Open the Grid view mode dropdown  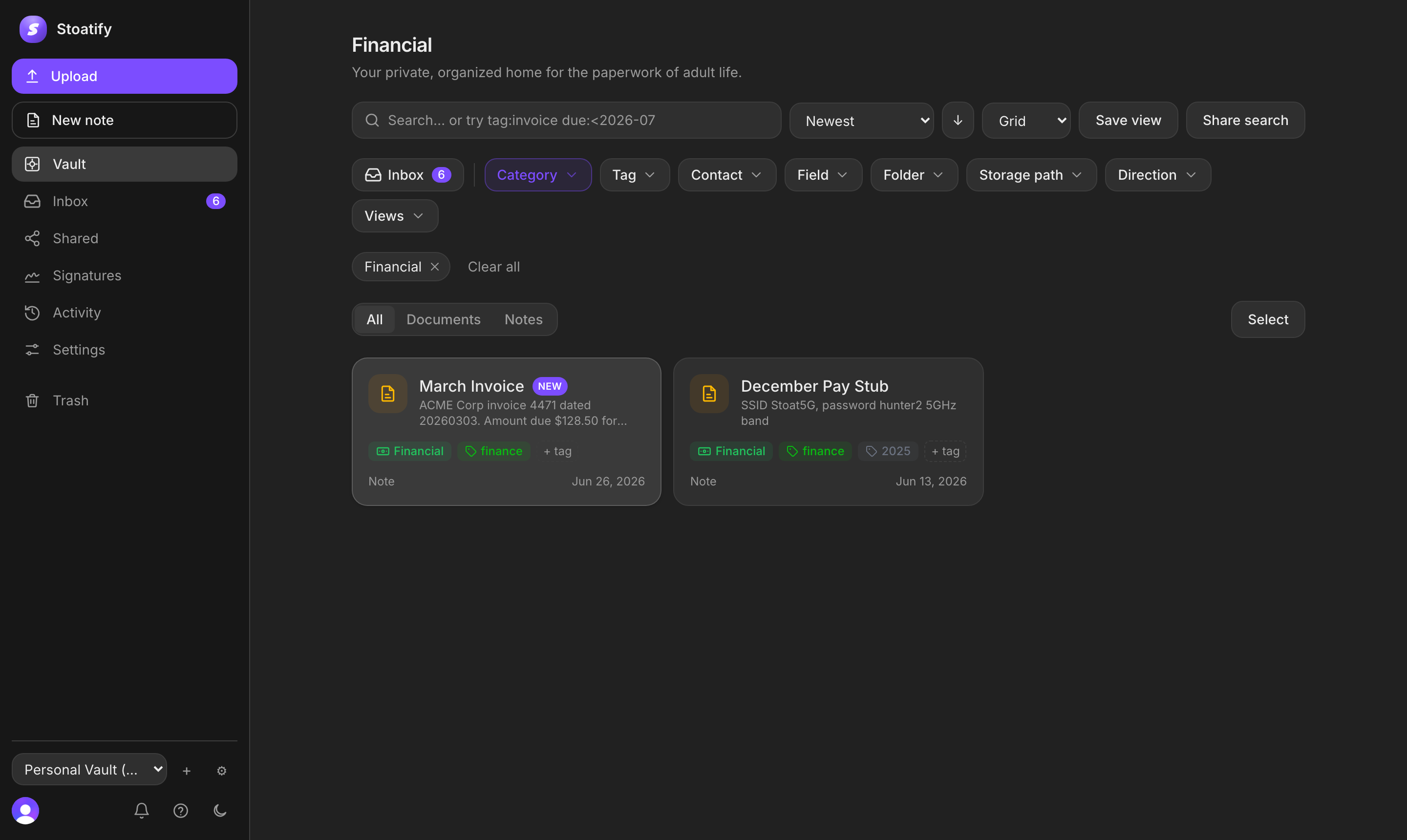click(1026, 121)
